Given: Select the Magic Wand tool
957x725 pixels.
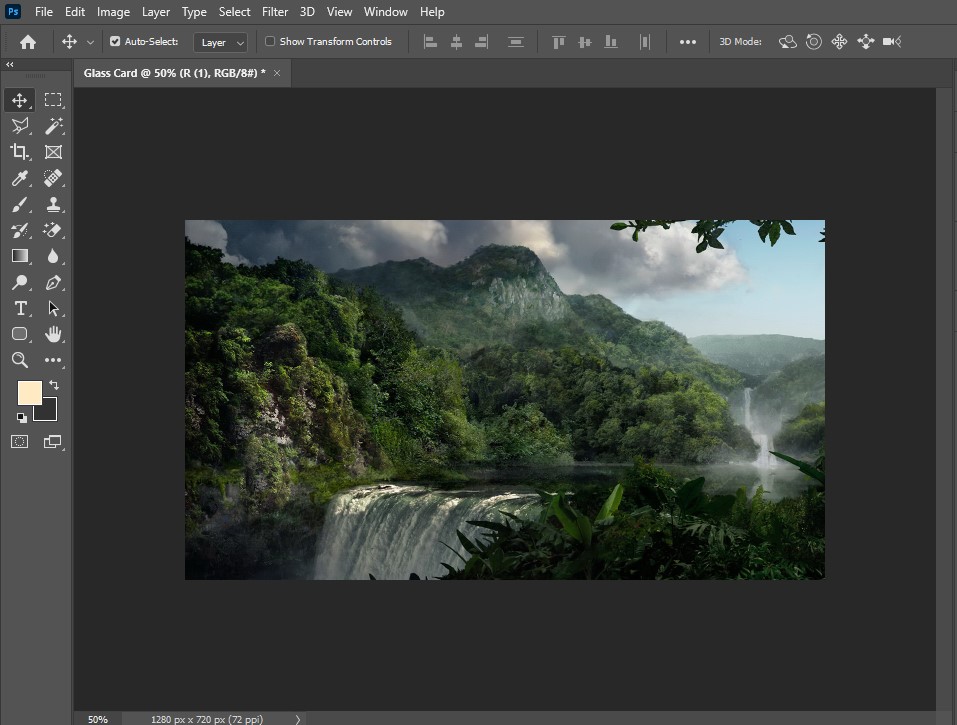Looking at the screenshot, I should point(53,126).
